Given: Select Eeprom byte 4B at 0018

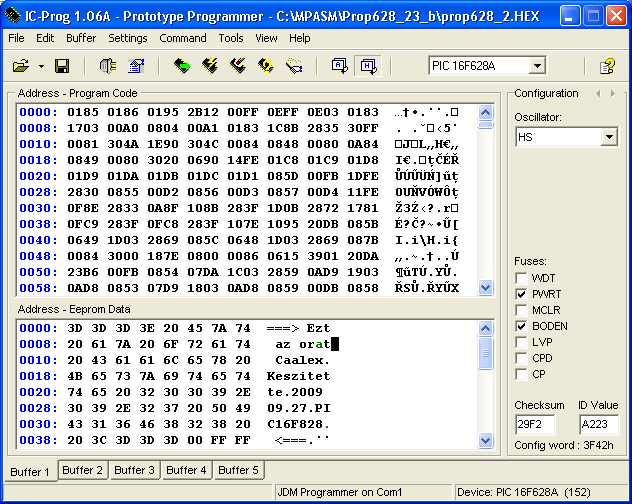Looking at the screenshot, I should pos(75,376).
